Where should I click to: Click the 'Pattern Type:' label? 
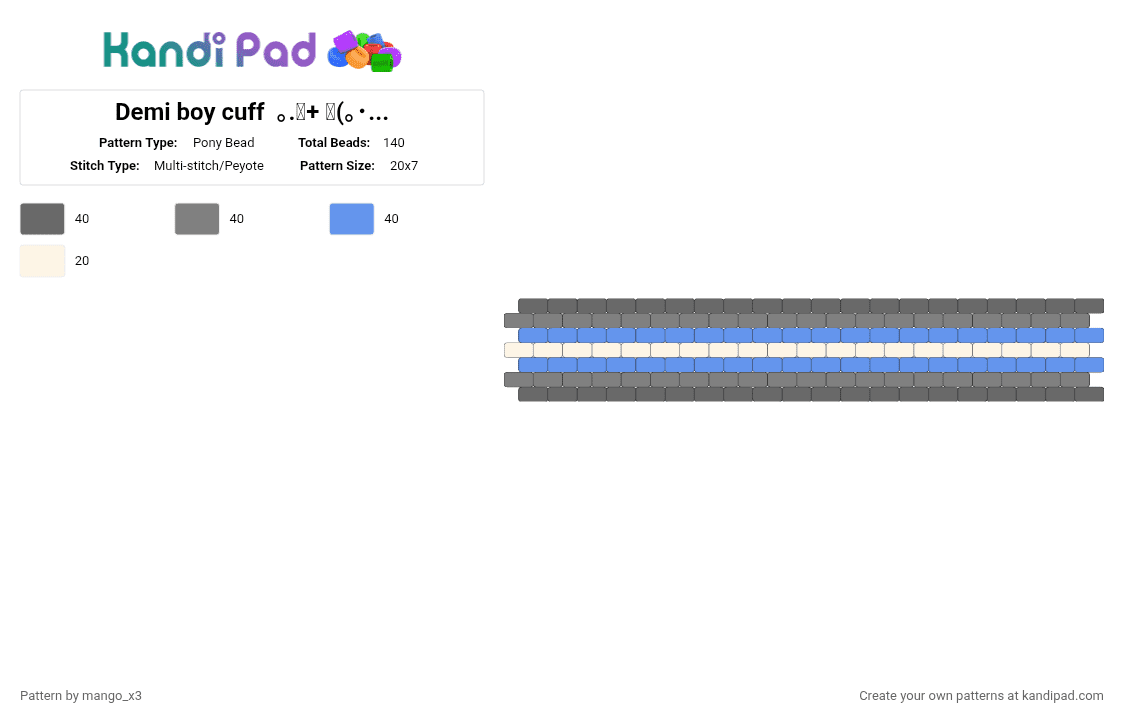138,143
